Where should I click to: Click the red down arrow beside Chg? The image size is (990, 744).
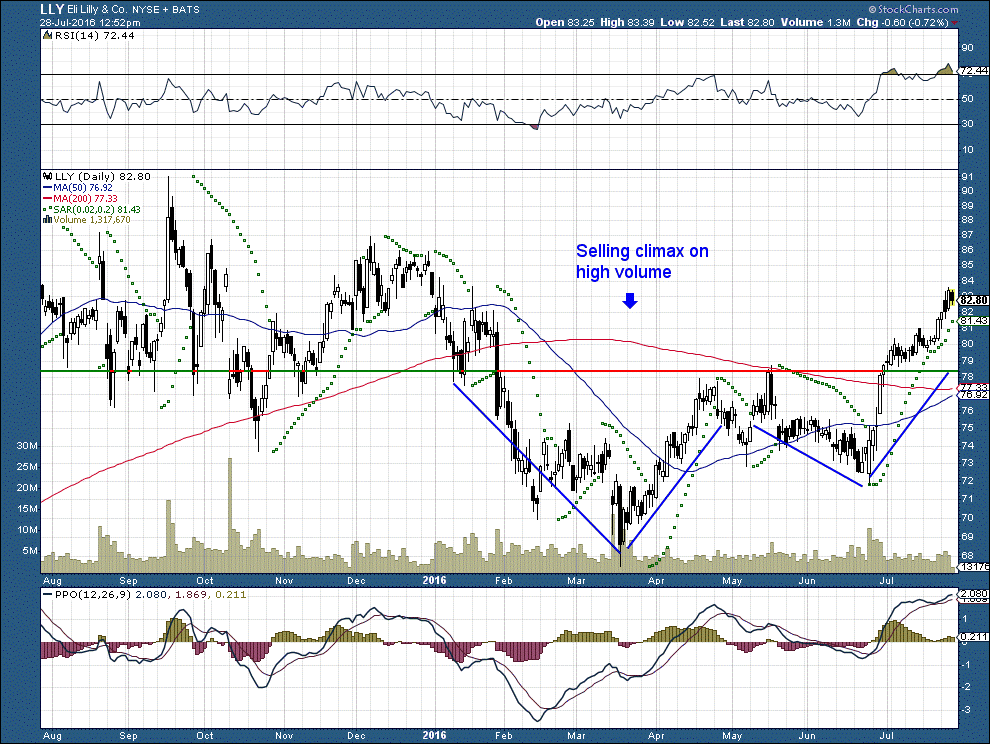tap(955, 23)
